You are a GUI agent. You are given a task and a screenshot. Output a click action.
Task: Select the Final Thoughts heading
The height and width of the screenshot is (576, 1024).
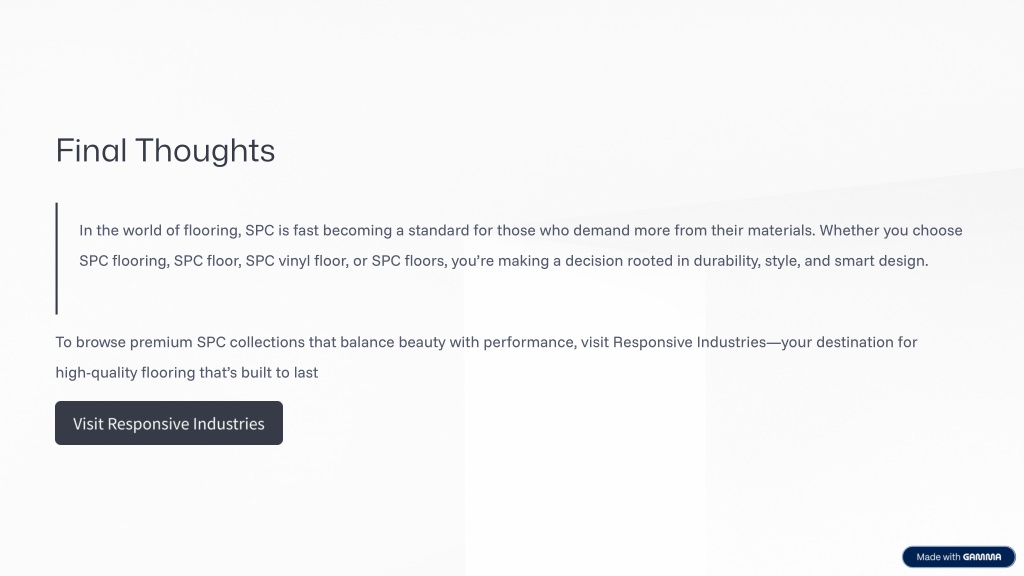(165, 151)
